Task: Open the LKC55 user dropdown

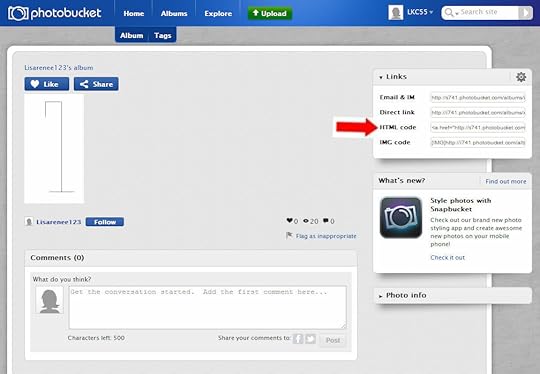Action: 420,12
